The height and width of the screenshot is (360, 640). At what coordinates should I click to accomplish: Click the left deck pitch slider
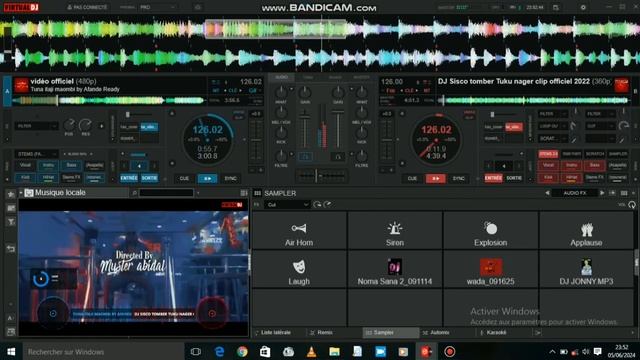[x=256, y=141]
